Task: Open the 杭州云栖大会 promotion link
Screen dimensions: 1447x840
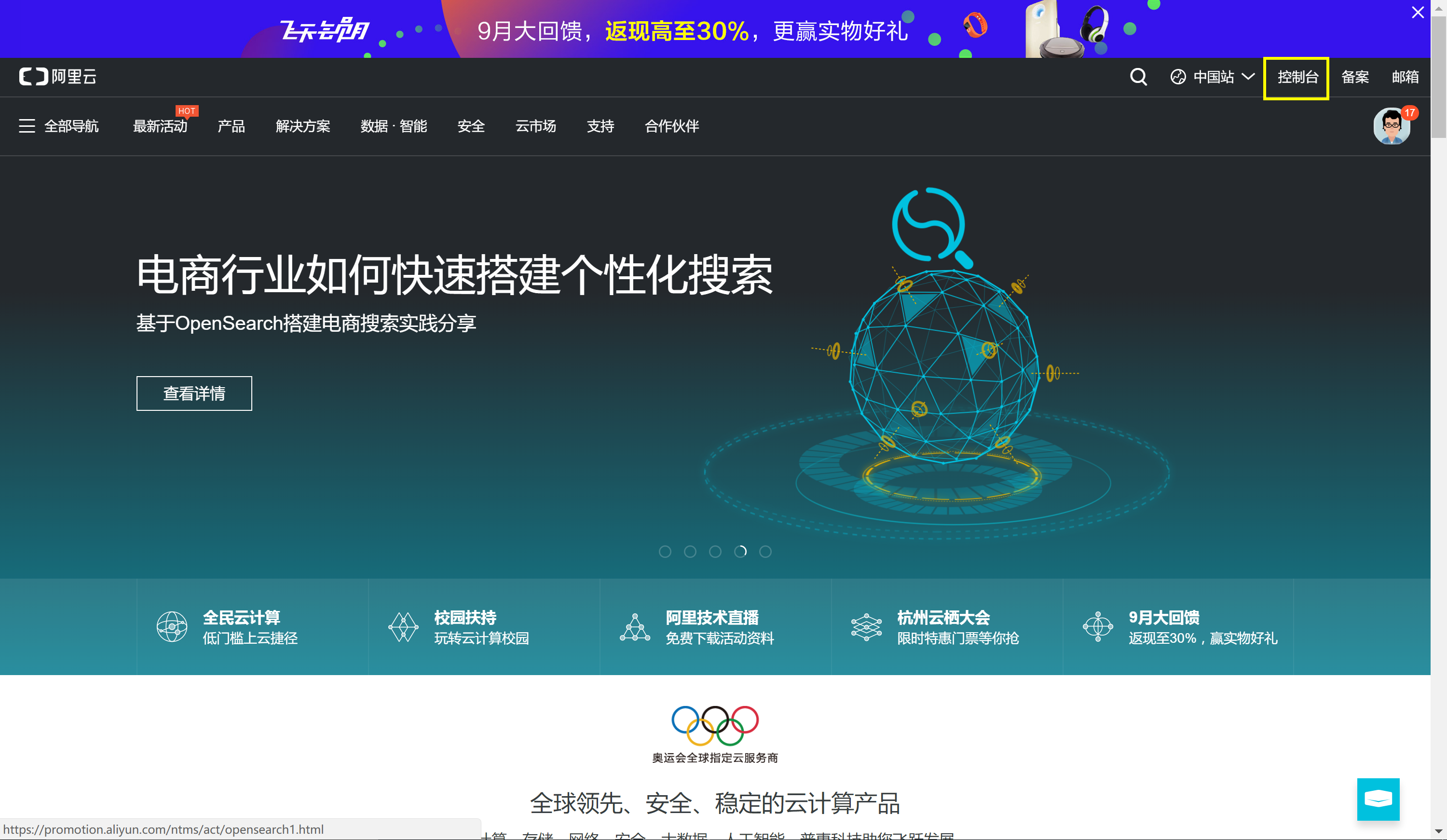Action: pos(947,627)
